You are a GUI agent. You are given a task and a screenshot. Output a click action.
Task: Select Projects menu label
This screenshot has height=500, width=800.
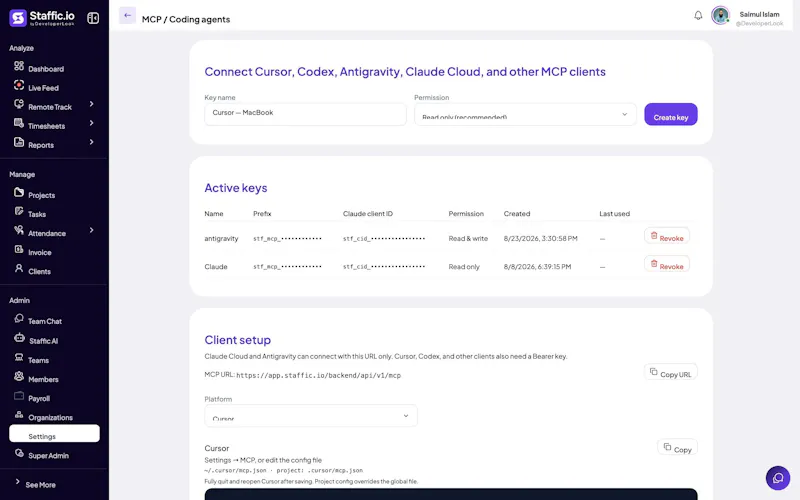(41, 195)
